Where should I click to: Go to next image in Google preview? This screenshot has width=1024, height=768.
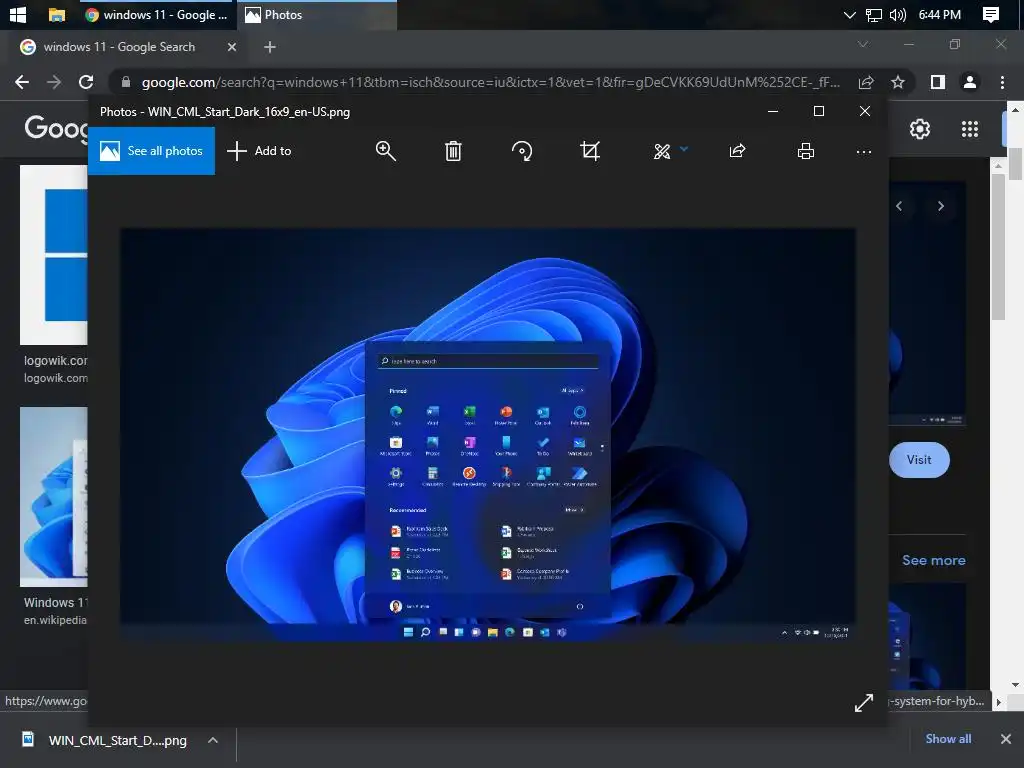click(940, 206)
